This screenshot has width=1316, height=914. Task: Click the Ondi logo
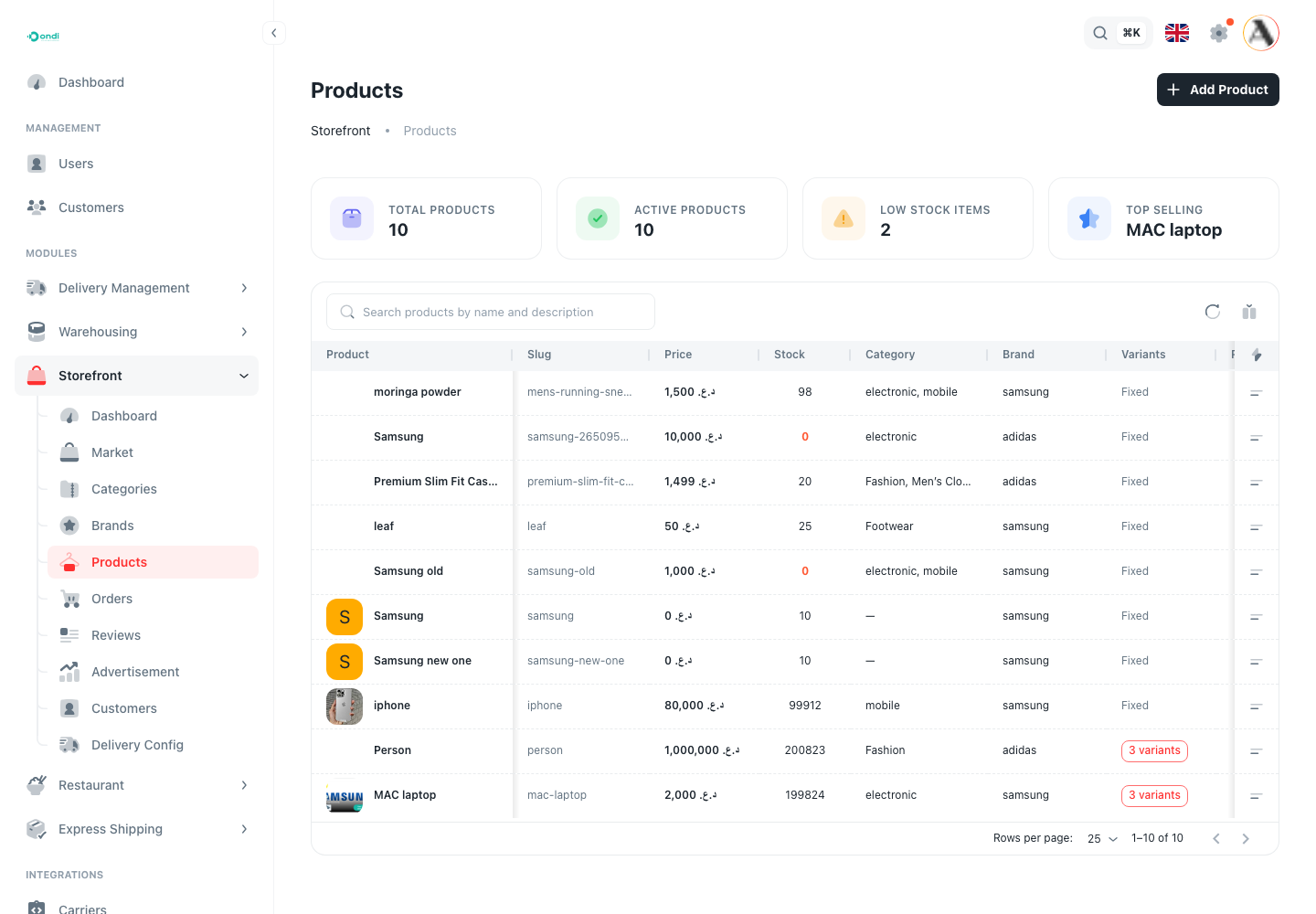click(x=43, y=37)
